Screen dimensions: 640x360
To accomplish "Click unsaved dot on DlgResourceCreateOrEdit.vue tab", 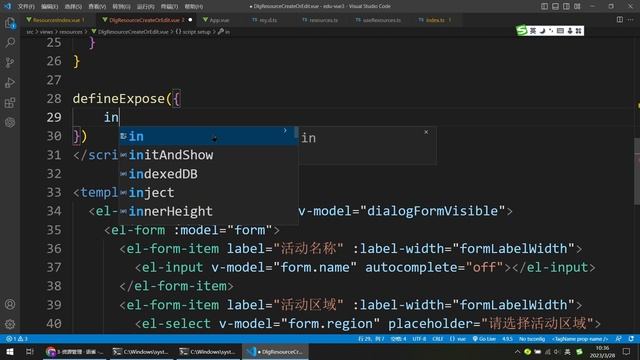I will [x=190, y=20].
